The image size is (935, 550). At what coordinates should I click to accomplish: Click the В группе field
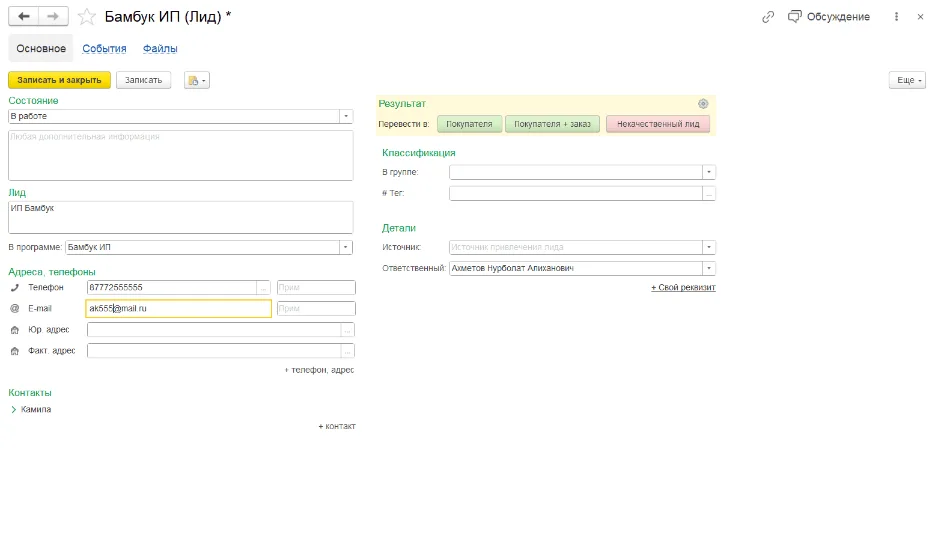[x=576, y=172]
